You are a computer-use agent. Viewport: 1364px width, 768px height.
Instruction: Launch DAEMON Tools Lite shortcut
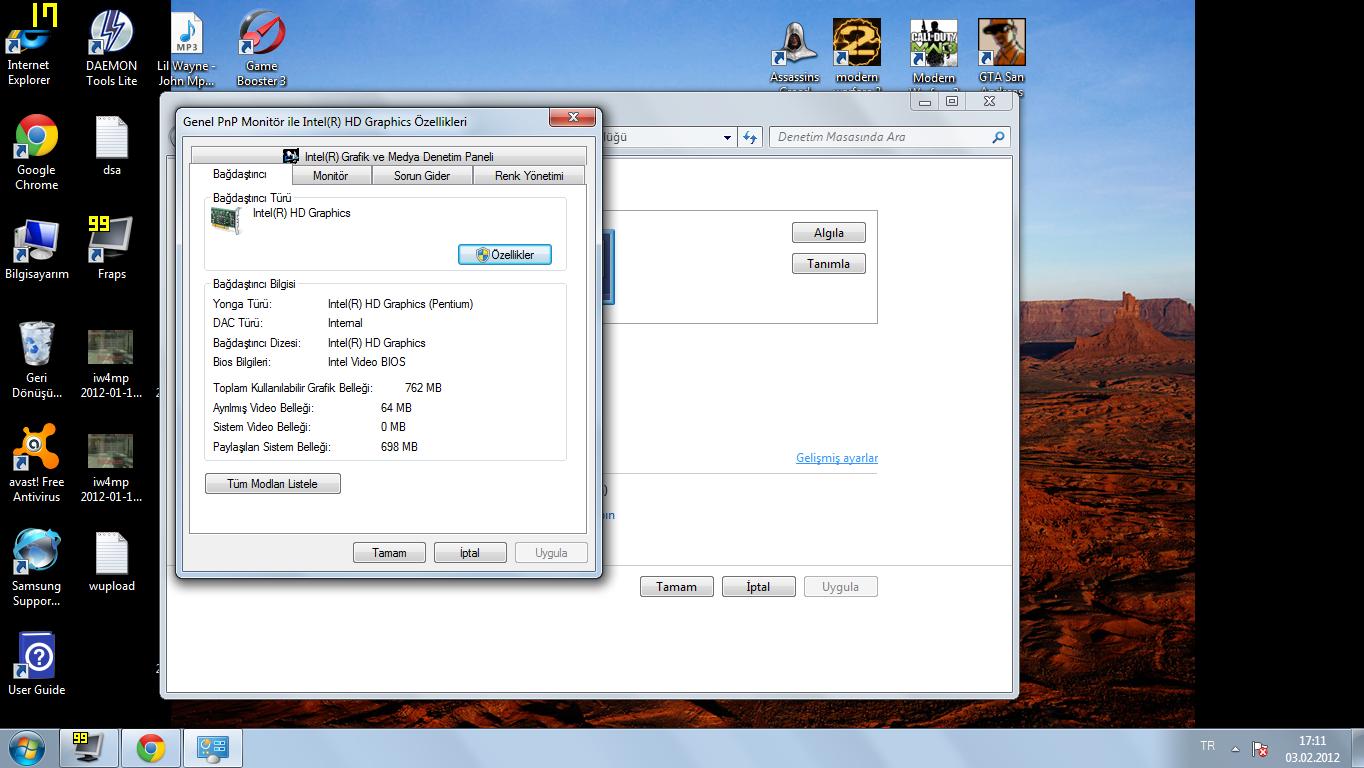click(111, 48)
